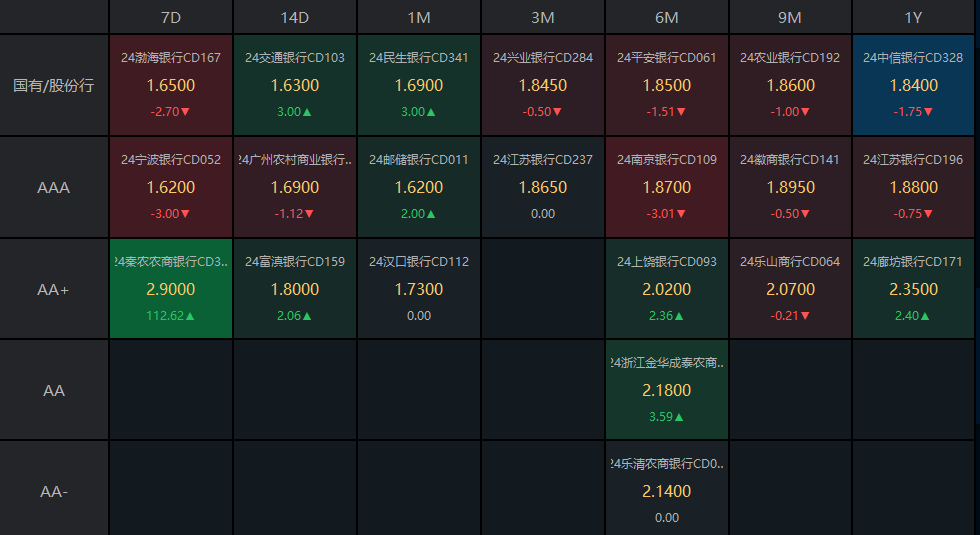This screenshot has height=535, width=980.
Task: Click the 24徽商银行CD141 quote cell
Action: [790, 187]
